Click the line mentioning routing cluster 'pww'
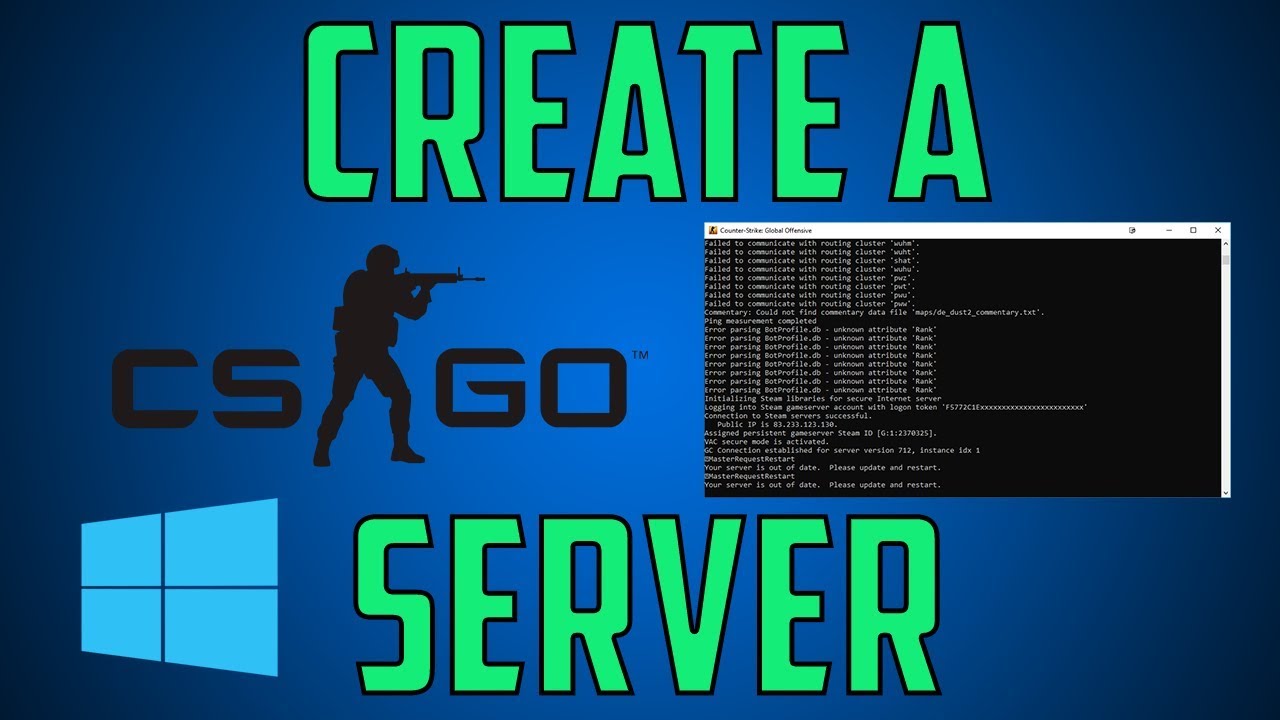Screen dimensions: 1280x720 coord(810,303)
